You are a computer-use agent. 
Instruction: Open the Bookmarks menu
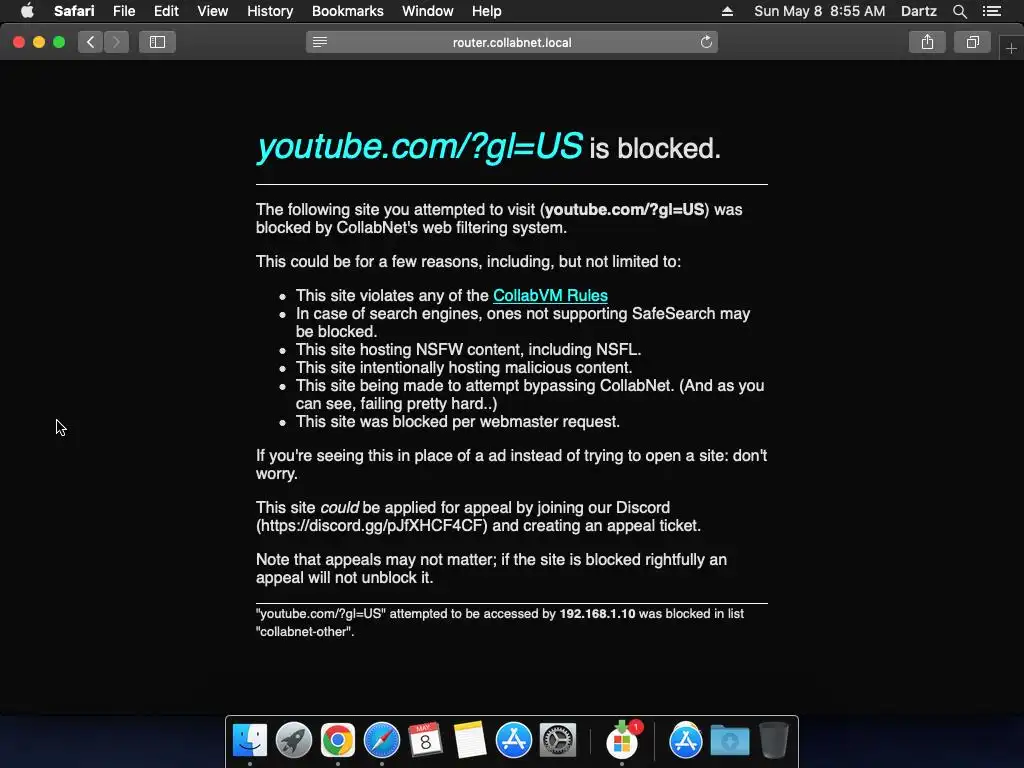347,11
